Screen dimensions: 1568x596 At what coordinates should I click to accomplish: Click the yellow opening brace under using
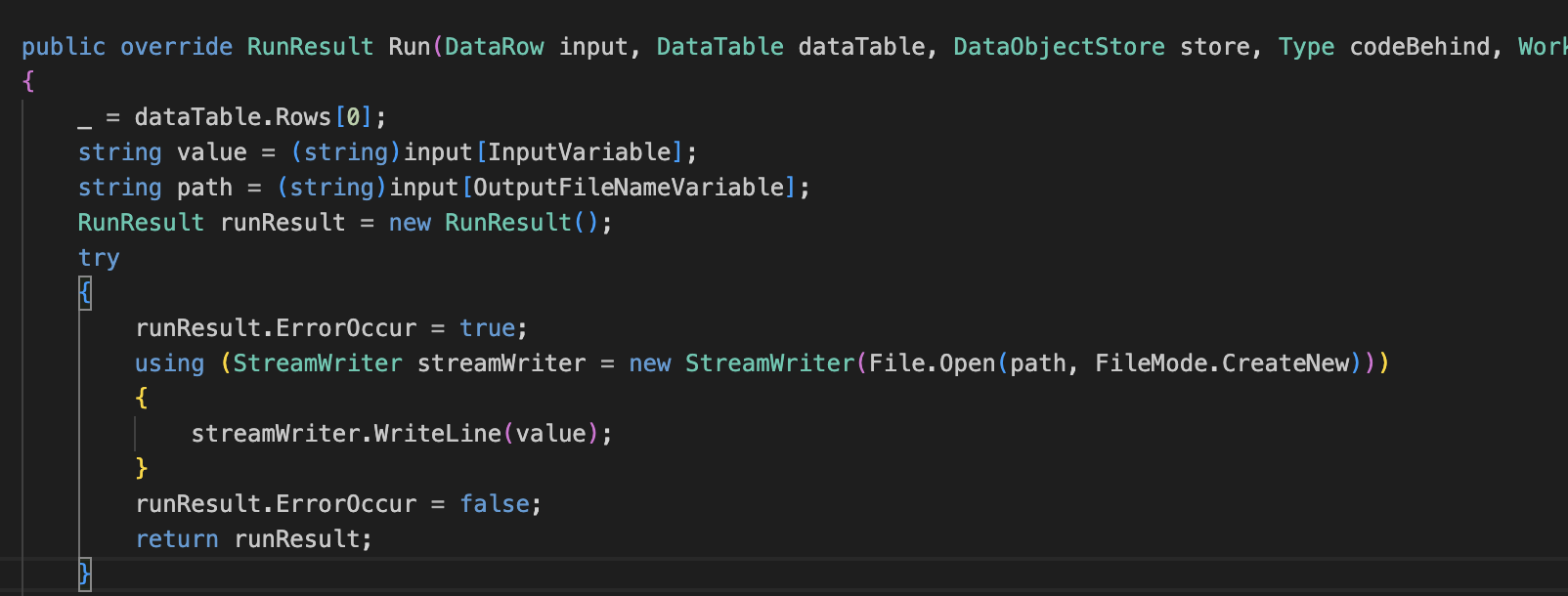[142, 398]
